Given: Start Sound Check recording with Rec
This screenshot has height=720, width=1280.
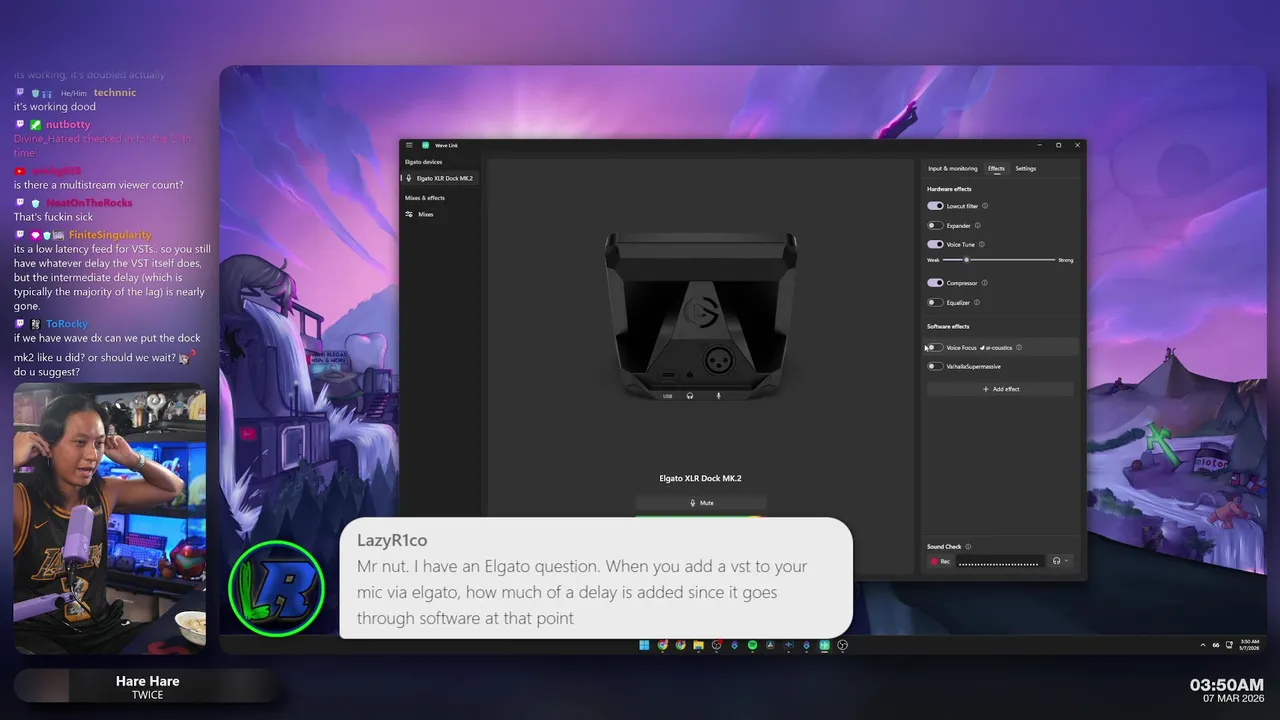Looking at the screenshot, I should (x=940, y=562).
